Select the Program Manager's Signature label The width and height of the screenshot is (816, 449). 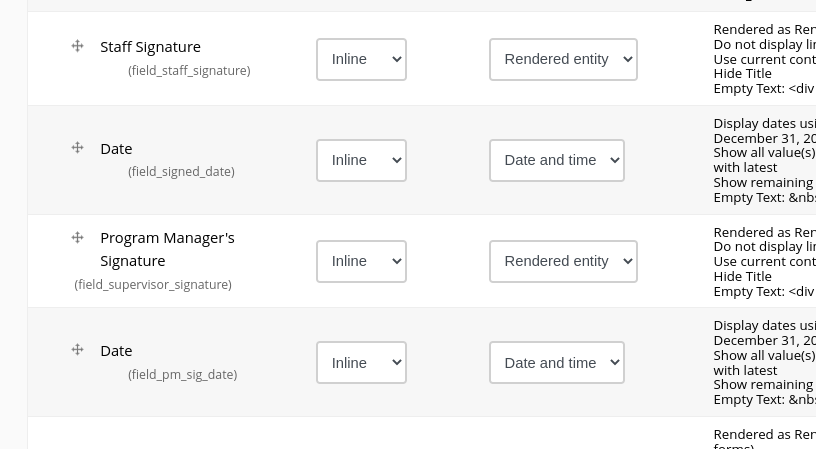(x=167, y=249)
